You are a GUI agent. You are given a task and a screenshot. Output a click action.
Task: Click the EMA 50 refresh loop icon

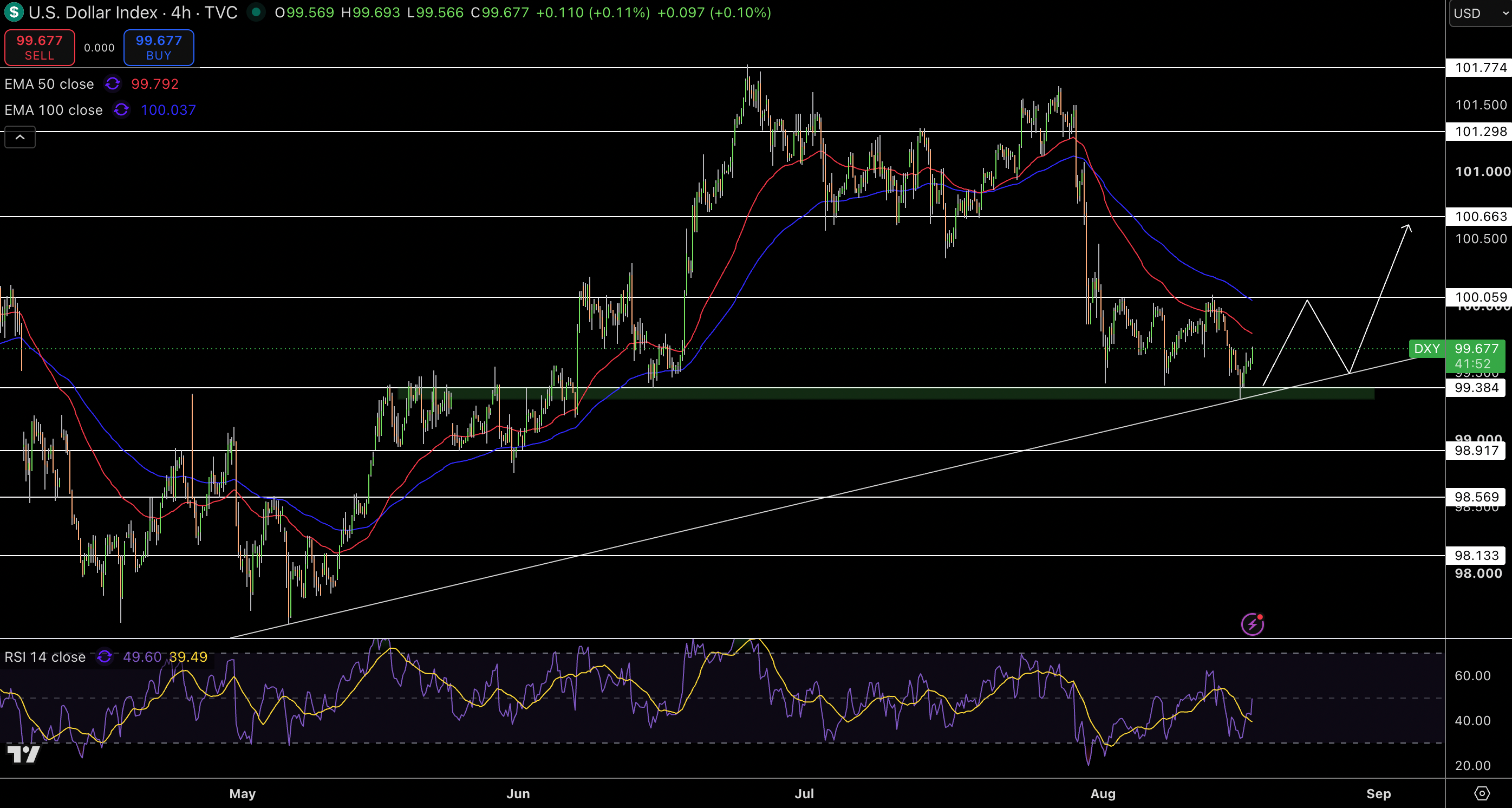tap(112, 84)
